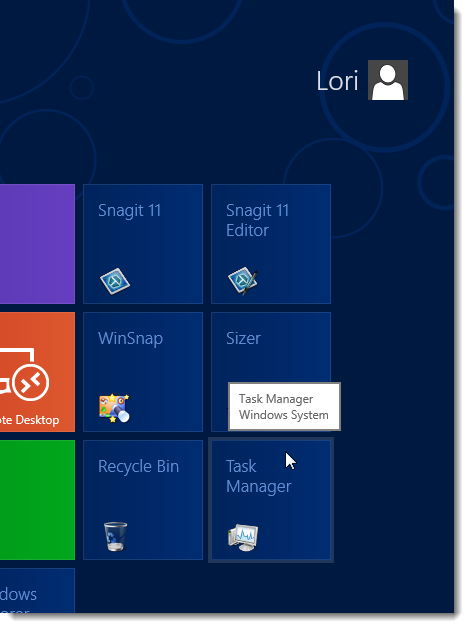Image resolution: width=469 pixels, height=628 pixels.
Task: Open the Snagit 11 tile icon
Action: click(x=115, y=281)
